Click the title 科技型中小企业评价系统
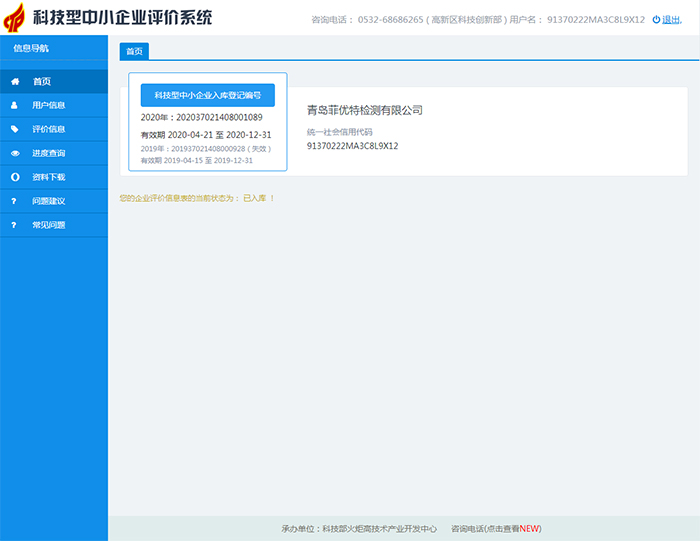 (122, 18)
